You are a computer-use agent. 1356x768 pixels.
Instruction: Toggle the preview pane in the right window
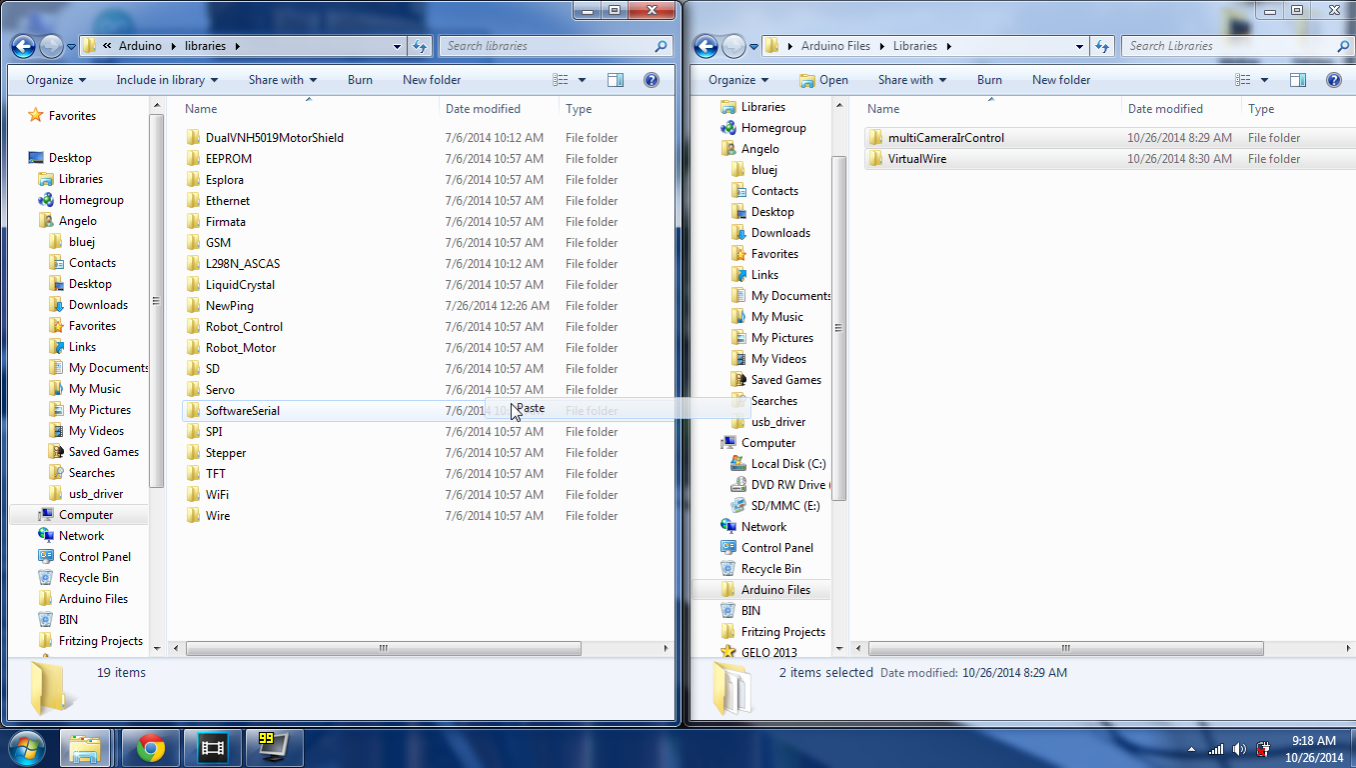[x=1298, y=80]
